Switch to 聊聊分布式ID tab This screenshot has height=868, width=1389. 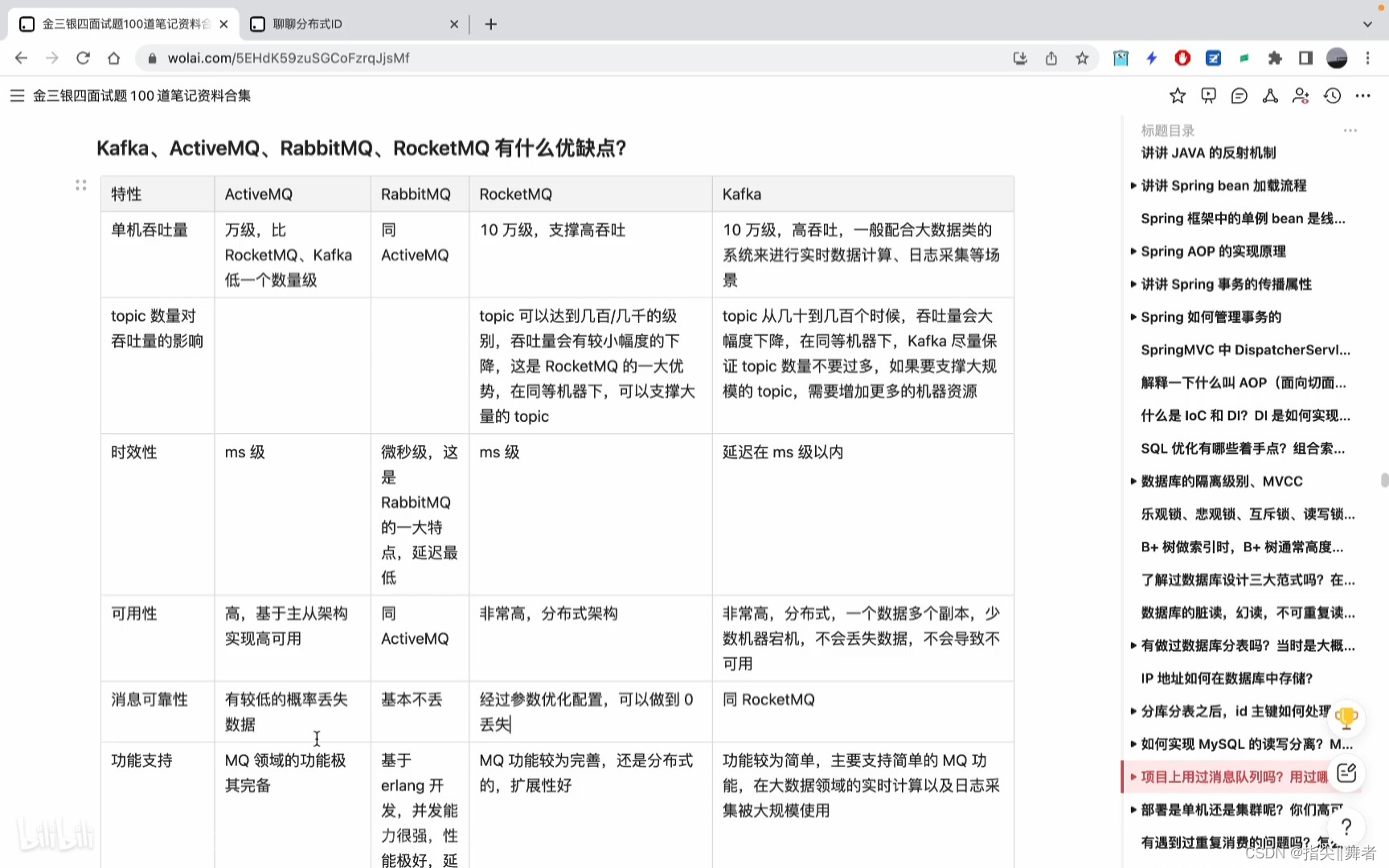pyautogui.click(x=354, y=24)
